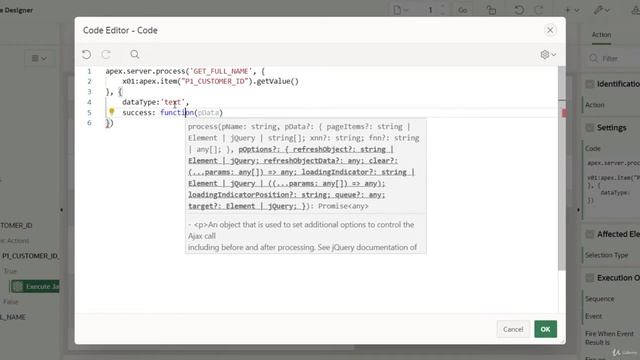Click the left pane collapse arrow
Screen dimensions: 640x360
[62, 210]
